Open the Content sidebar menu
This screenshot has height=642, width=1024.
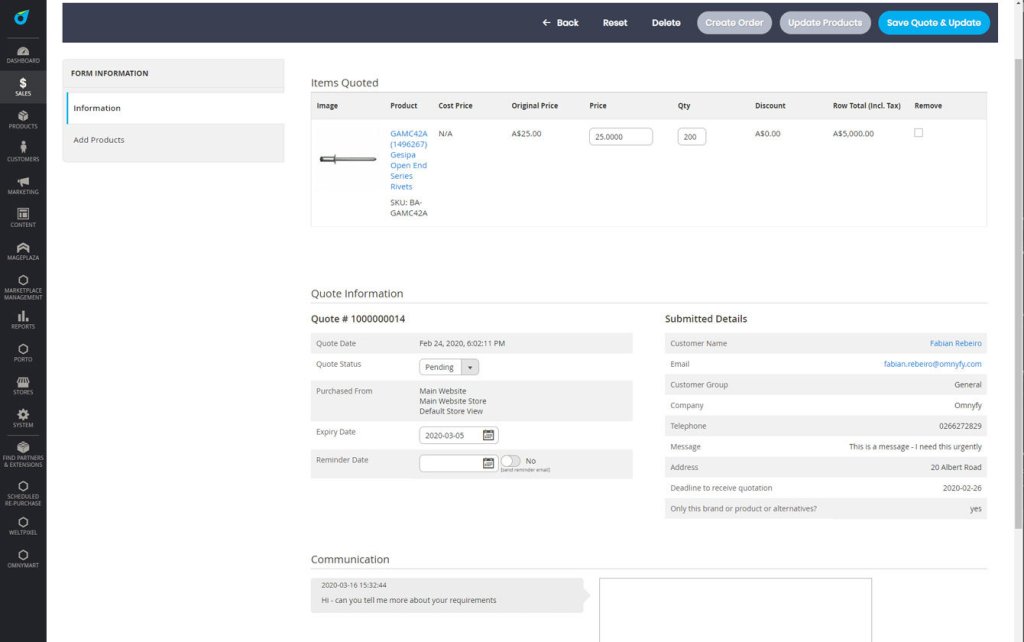point(23,217)
